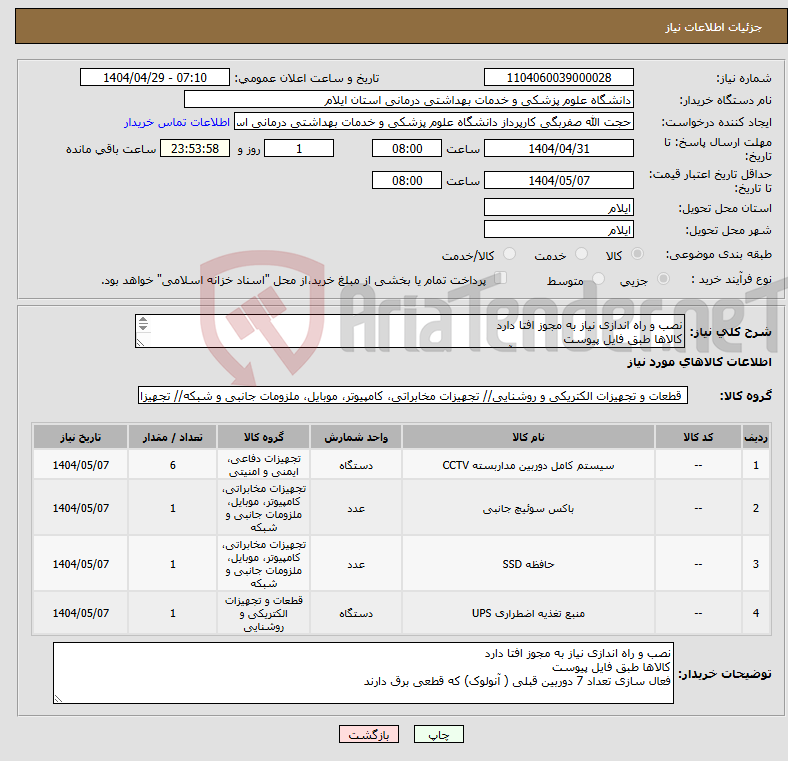The image size is (788, 761).
Task: Click the واحد شمارش column header
Action: pos(356,437)
